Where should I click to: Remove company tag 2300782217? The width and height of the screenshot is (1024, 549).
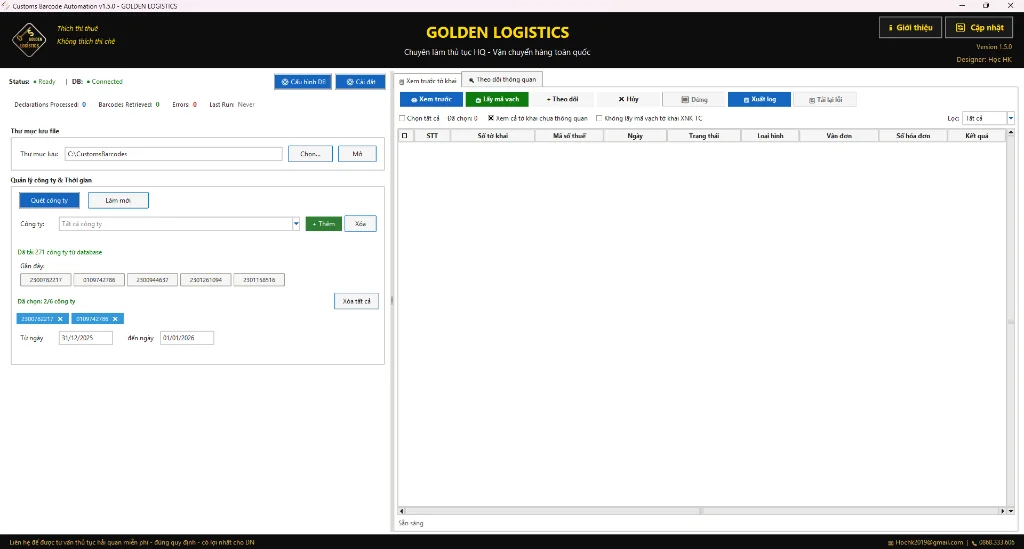point(60,319)
